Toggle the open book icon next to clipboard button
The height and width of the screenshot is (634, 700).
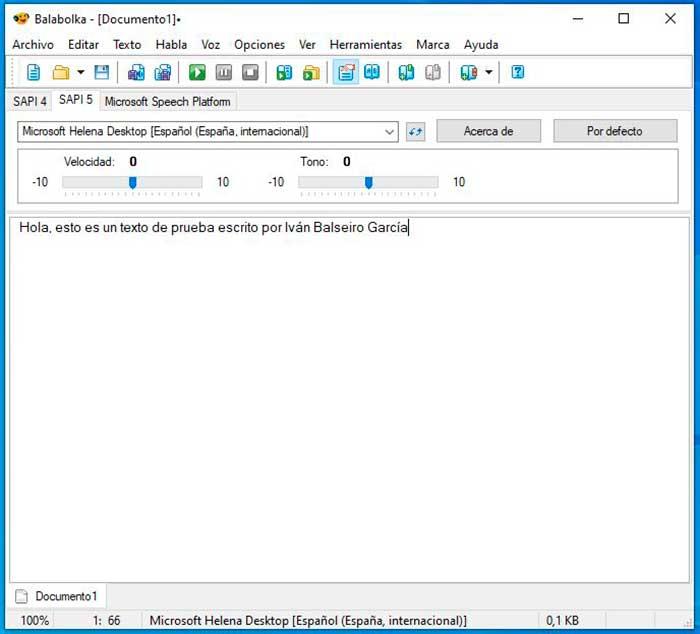tap(372, 72)
